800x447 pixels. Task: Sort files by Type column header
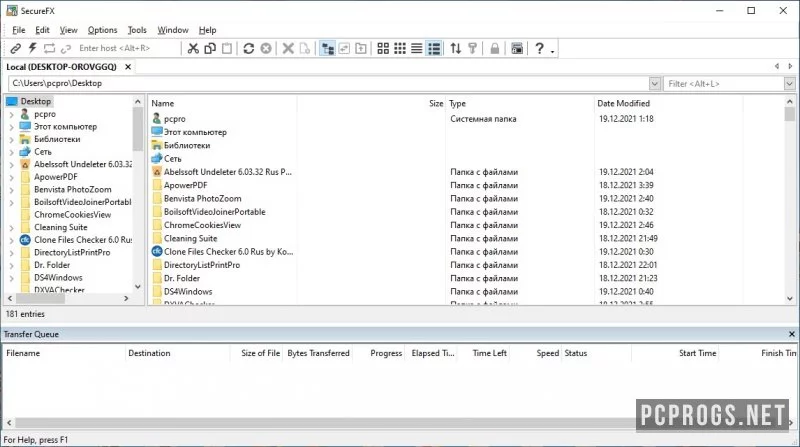point(520,103)
